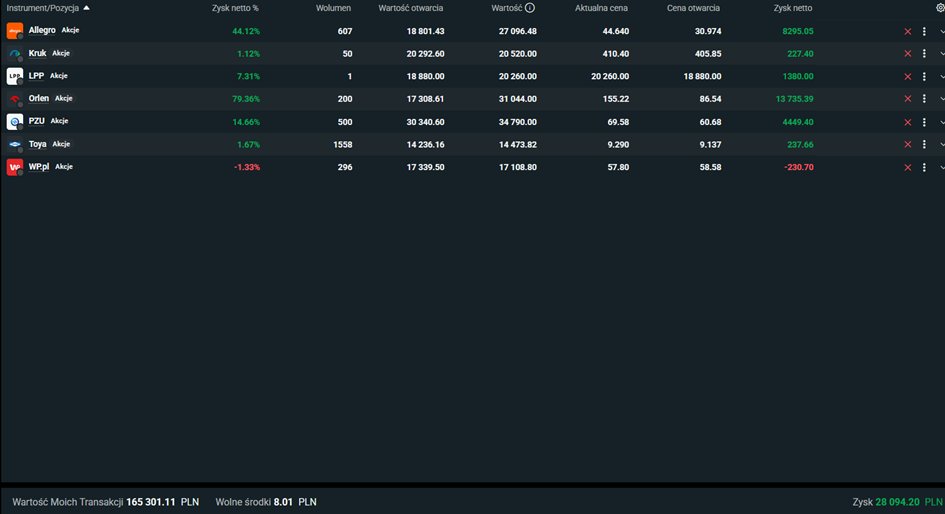
Task: Click Allegro percentage gain 44.12%
Action: point(246,31)
